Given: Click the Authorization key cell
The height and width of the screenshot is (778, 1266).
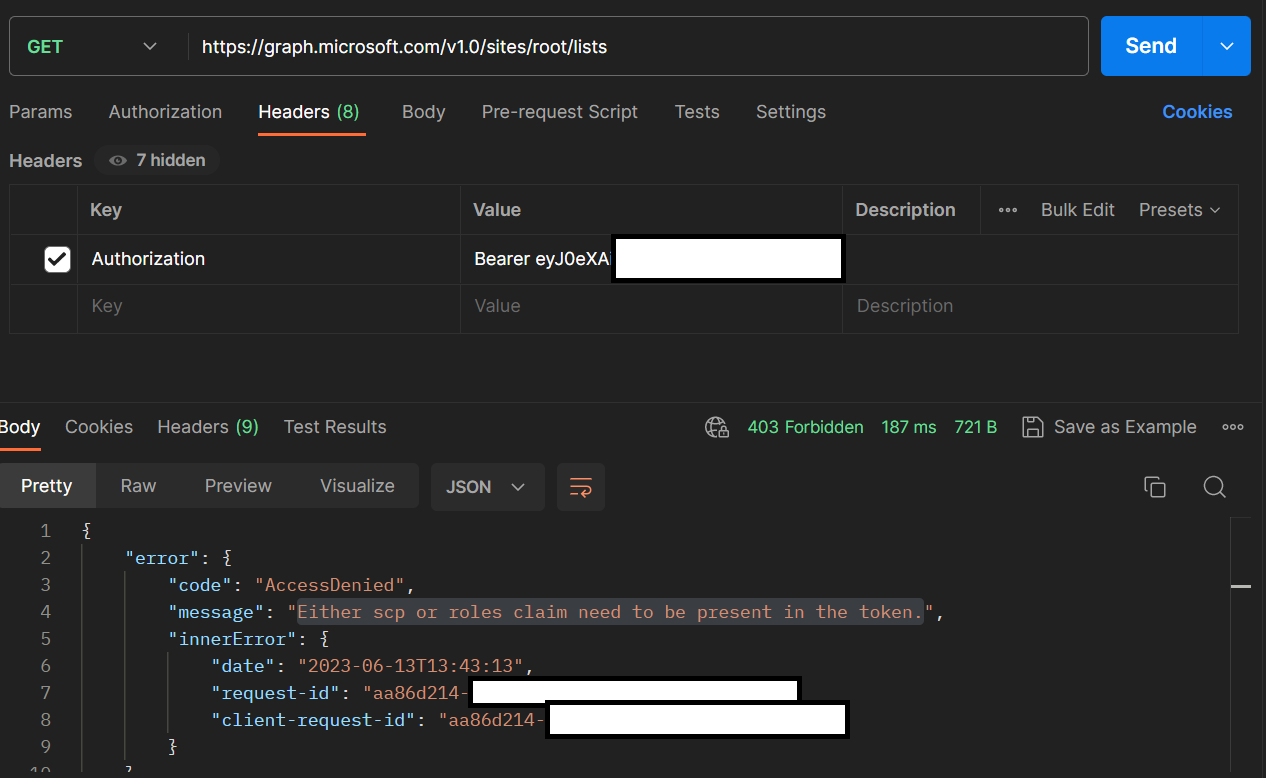Looking at the screenshot, I should [268, 259].
